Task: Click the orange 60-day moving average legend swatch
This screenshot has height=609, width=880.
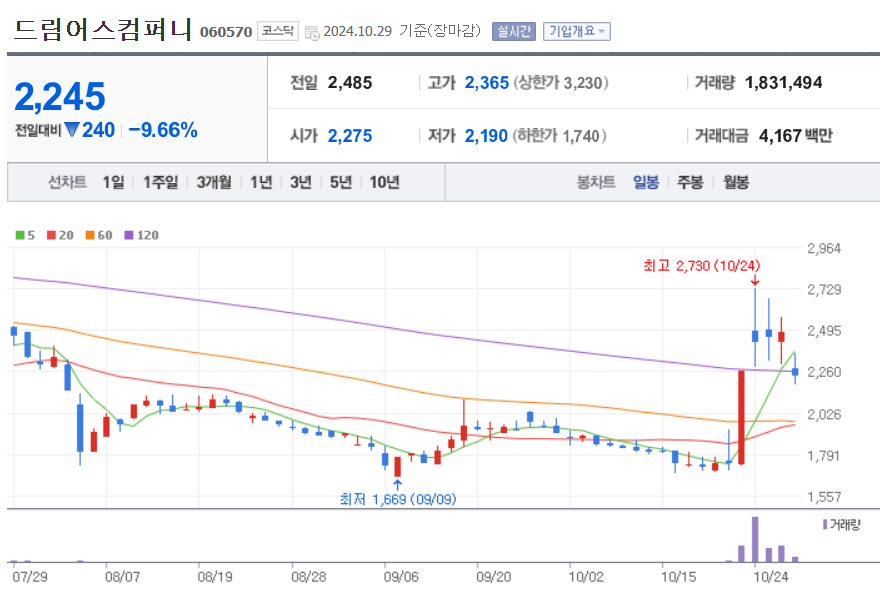Action: (90, 235)
